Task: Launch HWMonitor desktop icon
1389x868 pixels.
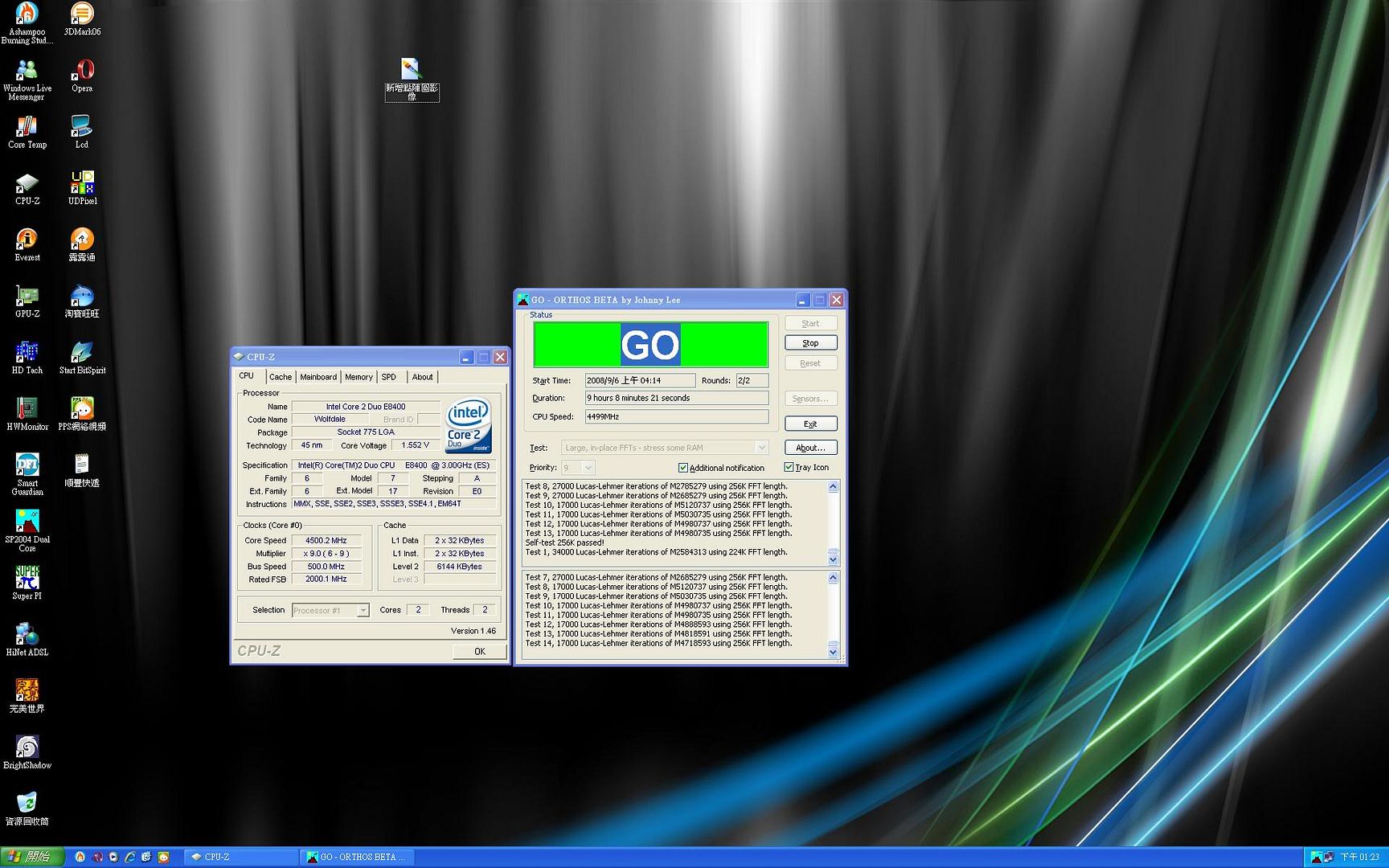Action: pyautogui.click(x=27, y=414)
